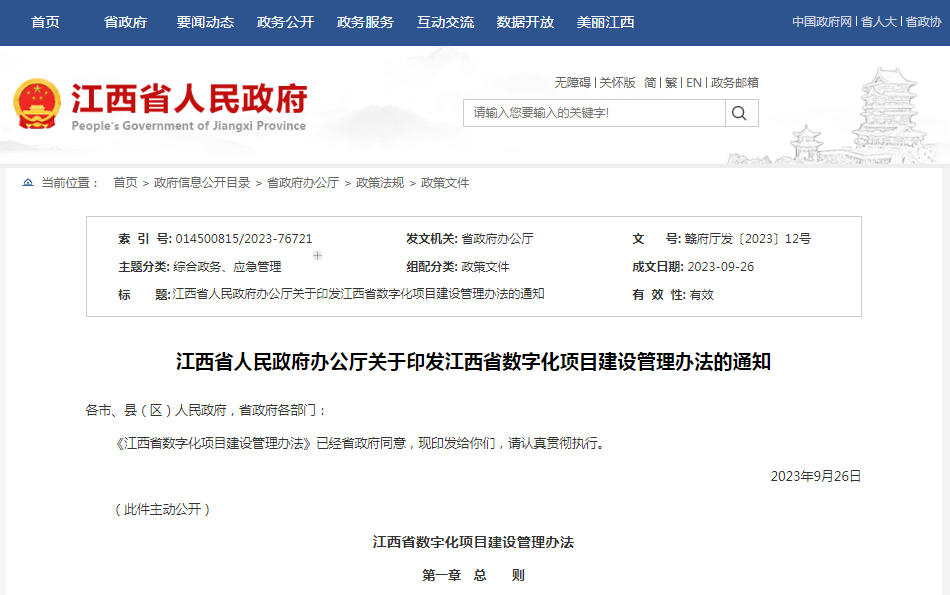The width and height of the screenshot is (950, 595).
Task: Switch to the EN English version
Action: point(693,83)
